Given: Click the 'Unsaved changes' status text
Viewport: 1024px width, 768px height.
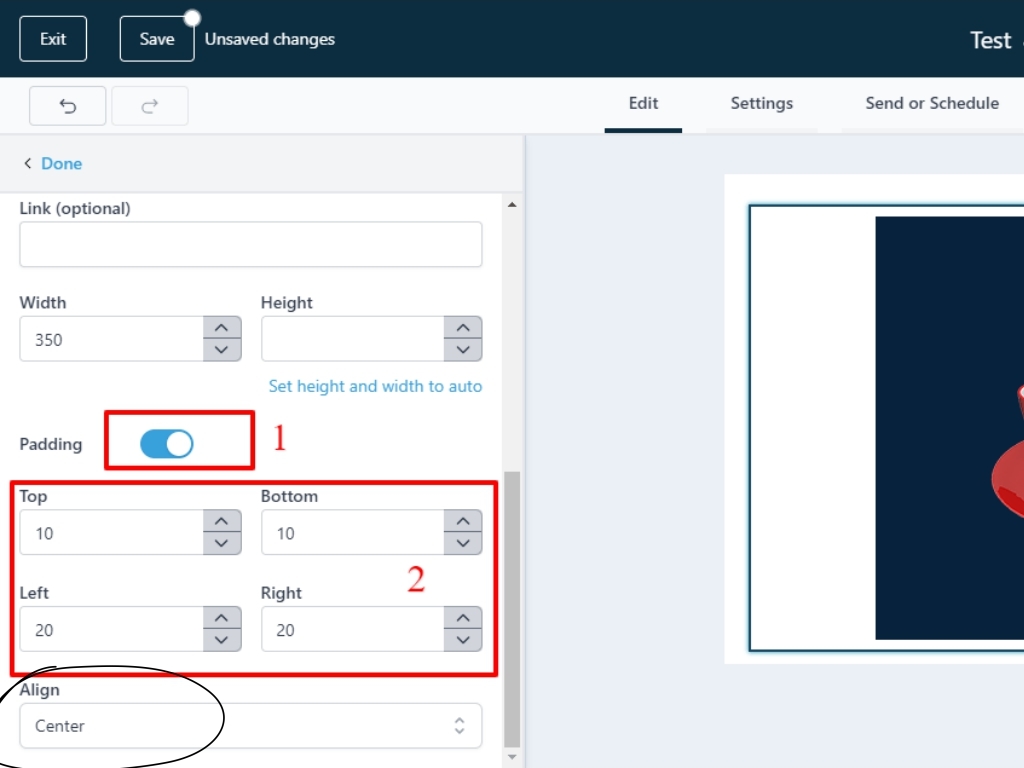Looking at the screenshot, I should click(270, 39).
